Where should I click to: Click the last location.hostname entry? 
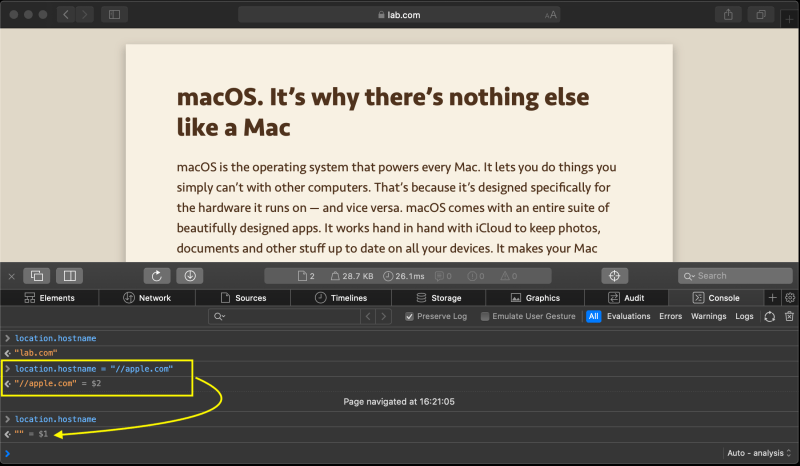click(x=56, y=419)
